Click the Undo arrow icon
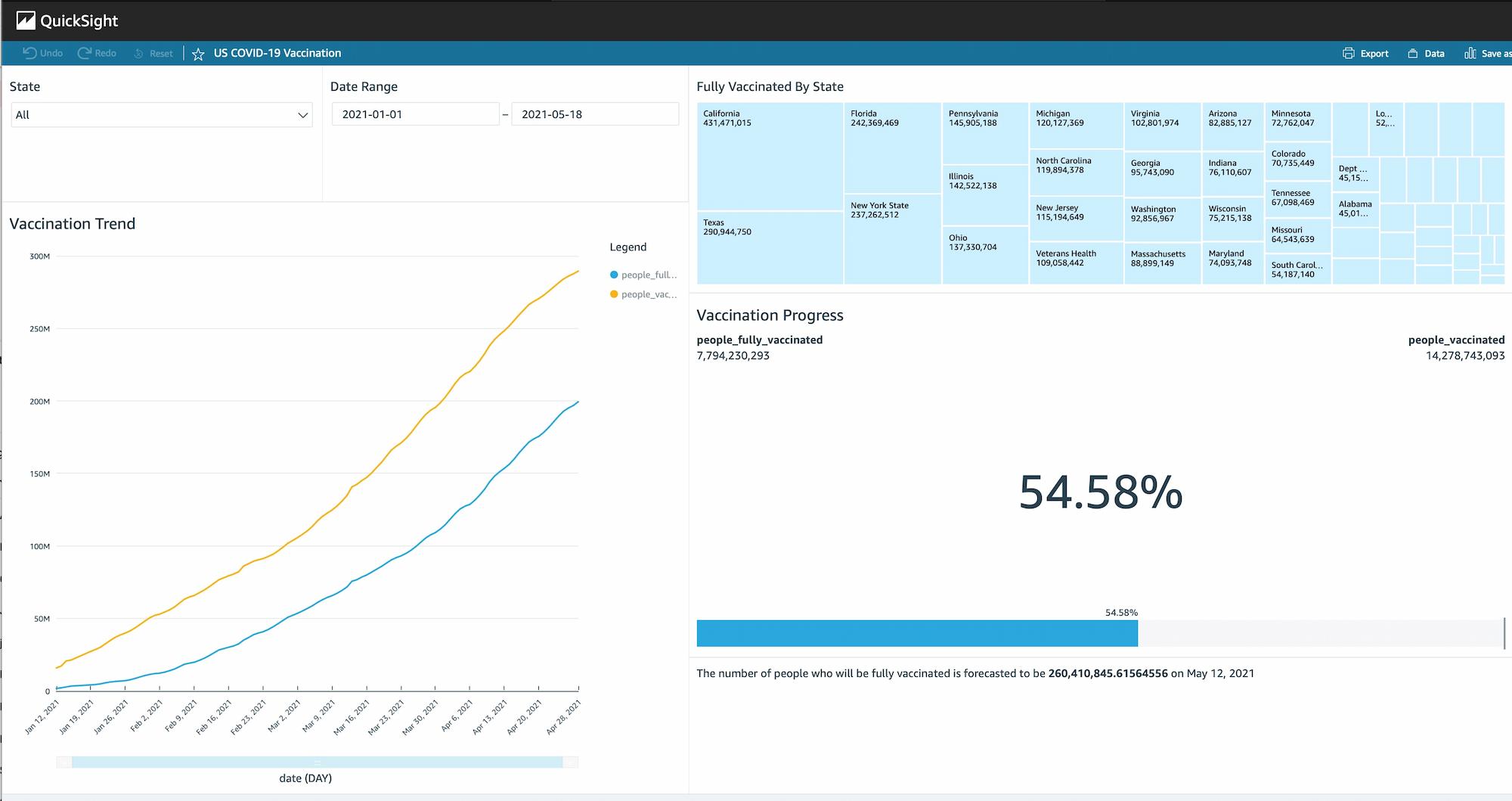 (29, 53)
